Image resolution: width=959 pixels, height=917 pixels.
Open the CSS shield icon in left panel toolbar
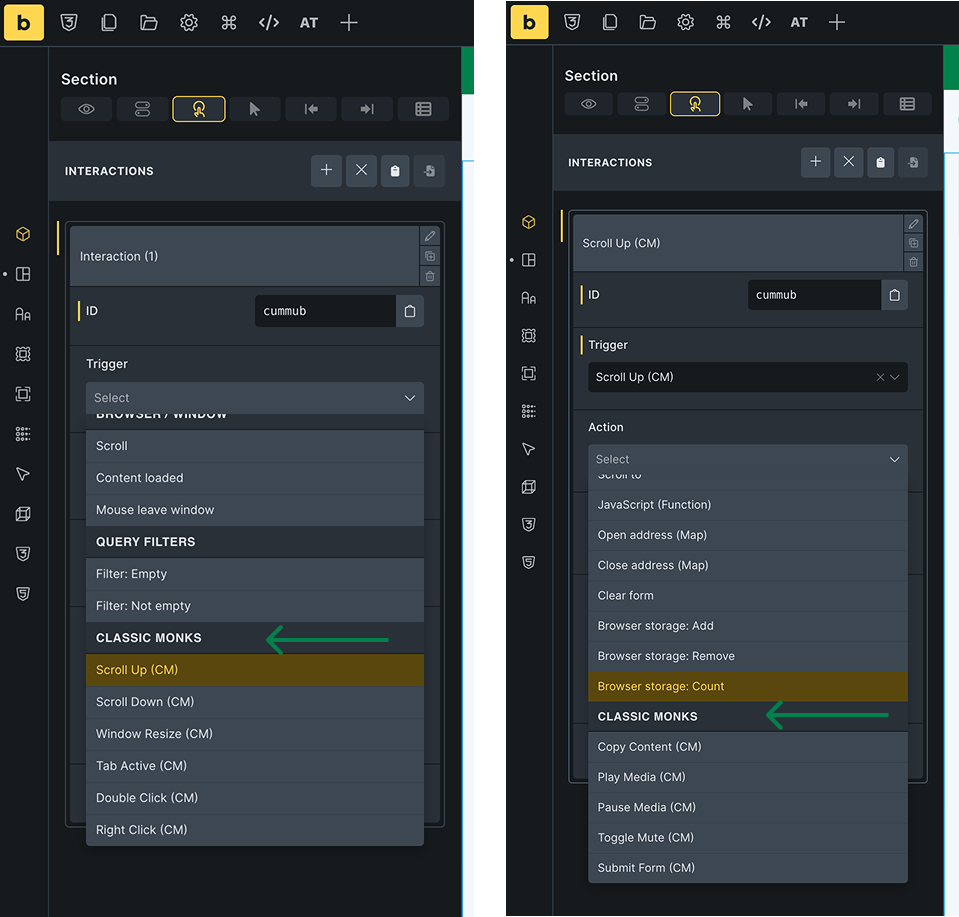click(x=69, y=23)
